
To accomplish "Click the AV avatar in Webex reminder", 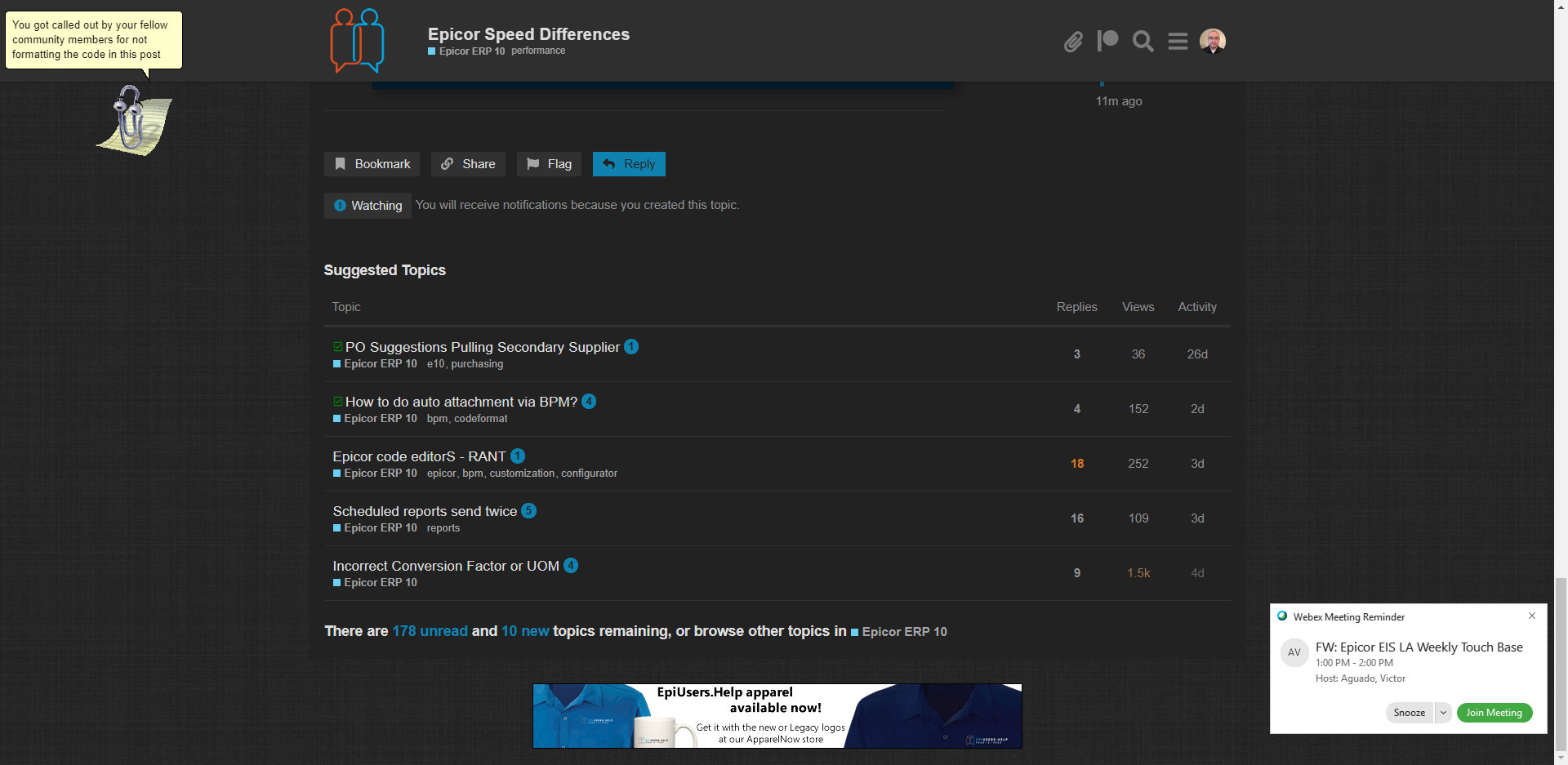I will coord(1294,652).
